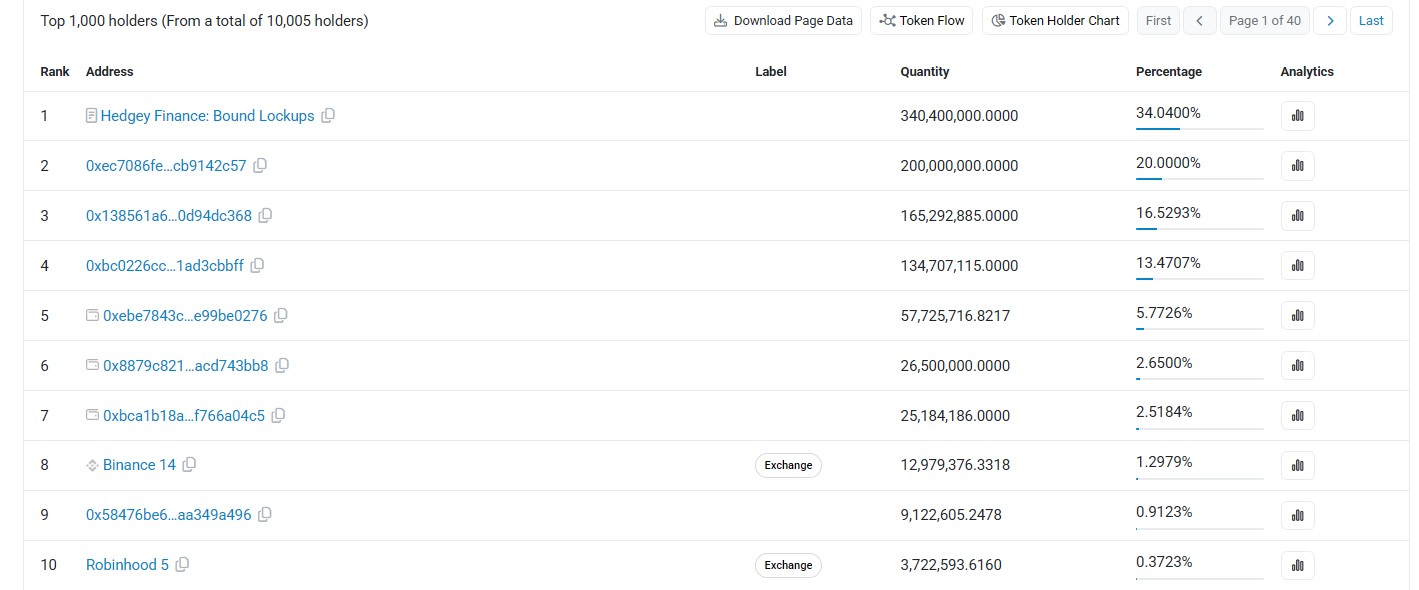
Task: Click the 16.5293% percentage bar
Action: click(1200, 228)
